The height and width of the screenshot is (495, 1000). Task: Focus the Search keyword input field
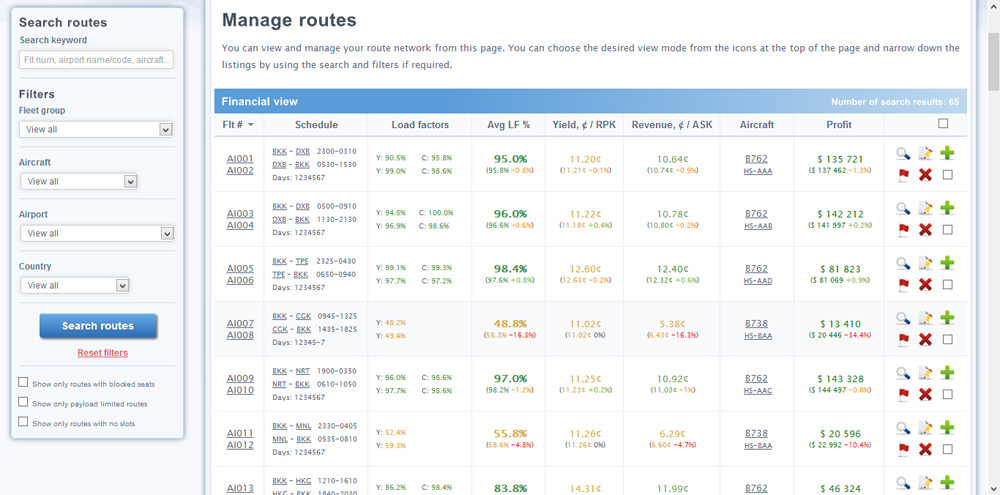[x=96, y=60]
